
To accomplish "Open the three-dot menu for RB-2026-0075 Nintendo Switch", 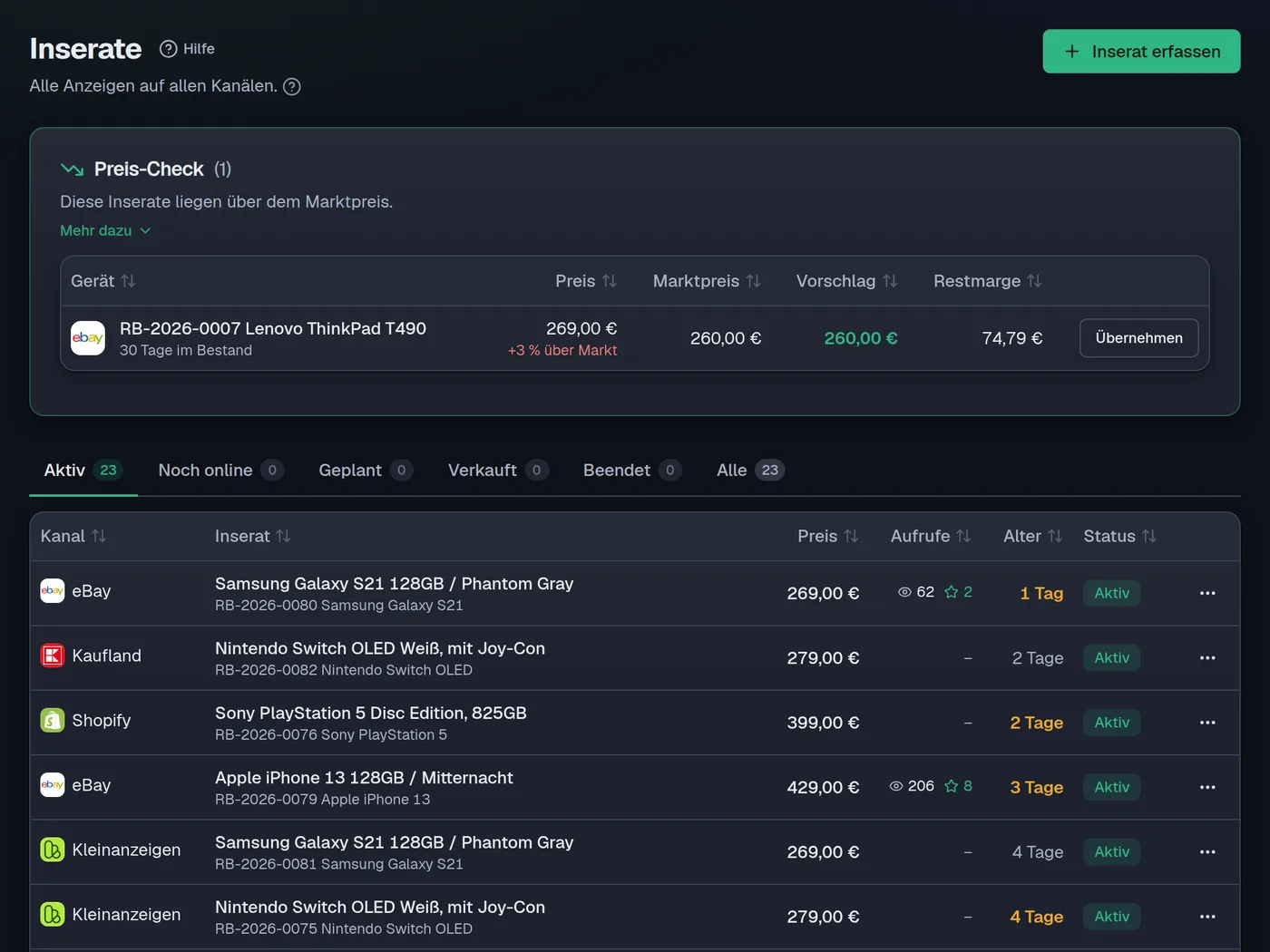I will pyautogui.click(x=1207, y=917).
